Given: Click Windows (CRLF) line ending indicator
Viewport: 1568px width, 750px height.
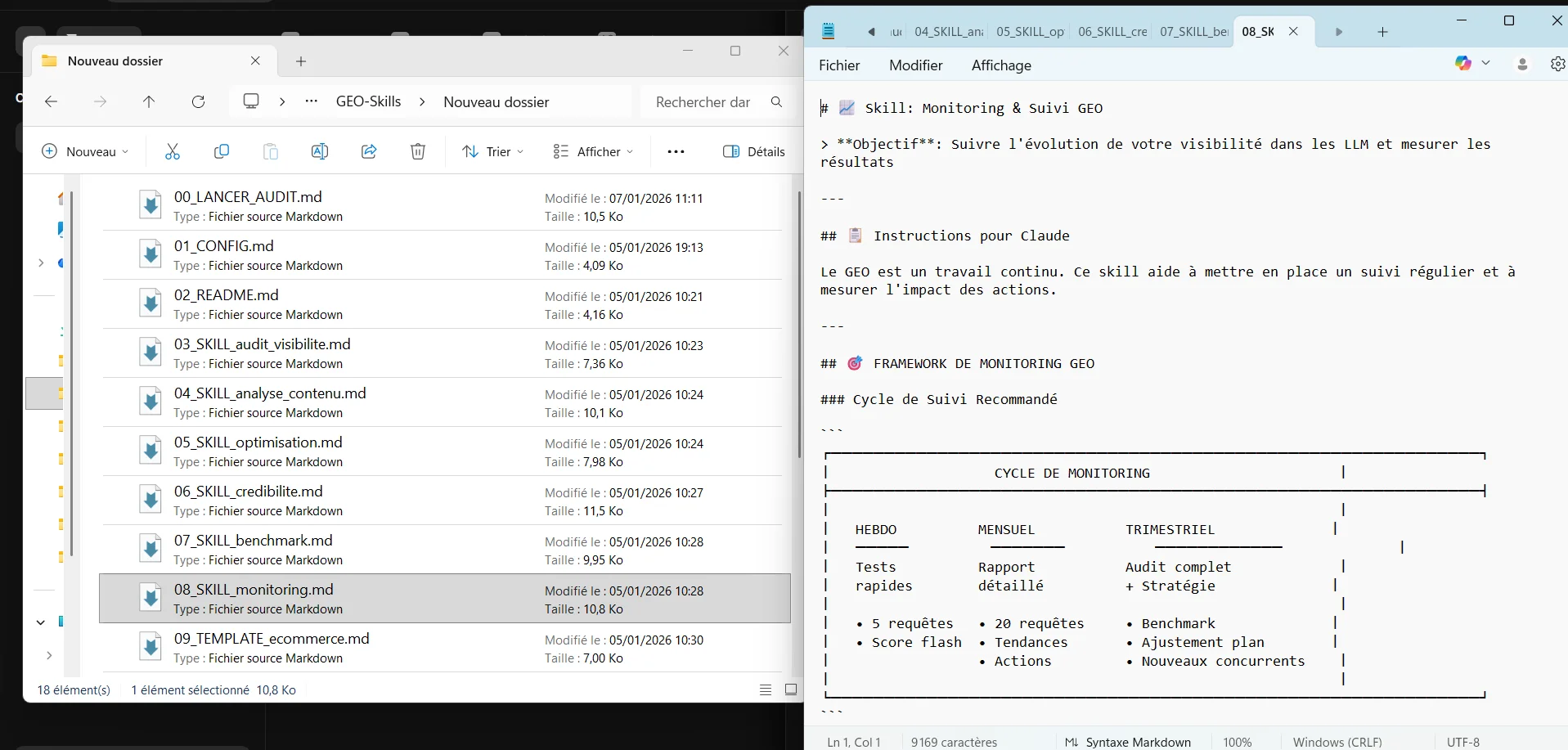Looking at the screenshot, I should [1337, 742].
